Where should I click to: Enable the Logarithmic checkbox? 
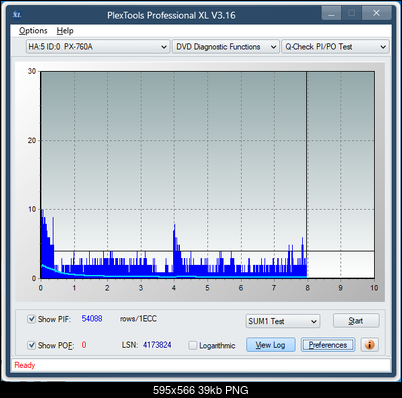click(193, 345)
